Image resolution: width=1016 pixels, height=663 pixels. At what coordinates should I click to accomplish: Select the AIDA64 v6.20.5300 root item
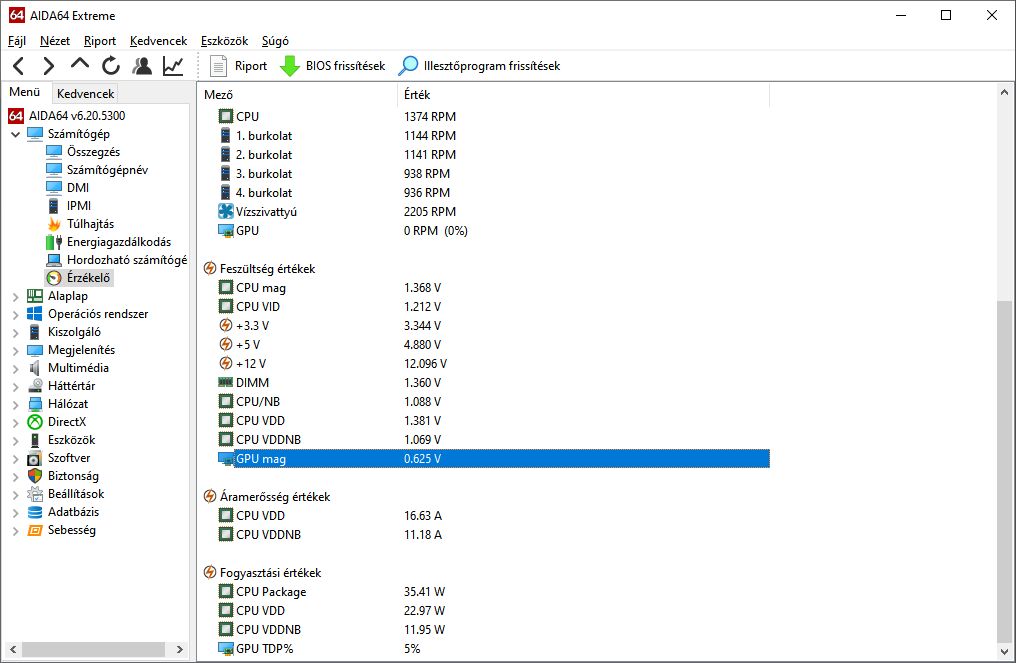click(x=77, y=116)
